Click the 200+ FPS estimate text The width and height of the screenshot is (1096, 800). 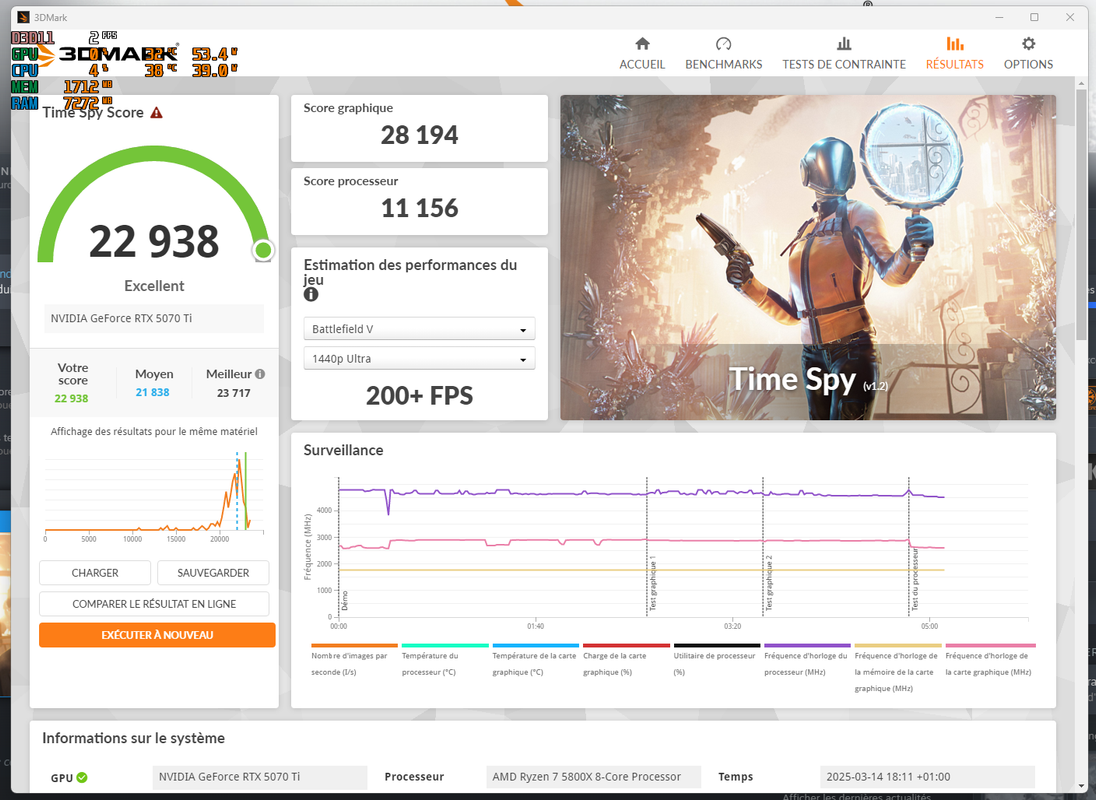(x=419, y=395)
